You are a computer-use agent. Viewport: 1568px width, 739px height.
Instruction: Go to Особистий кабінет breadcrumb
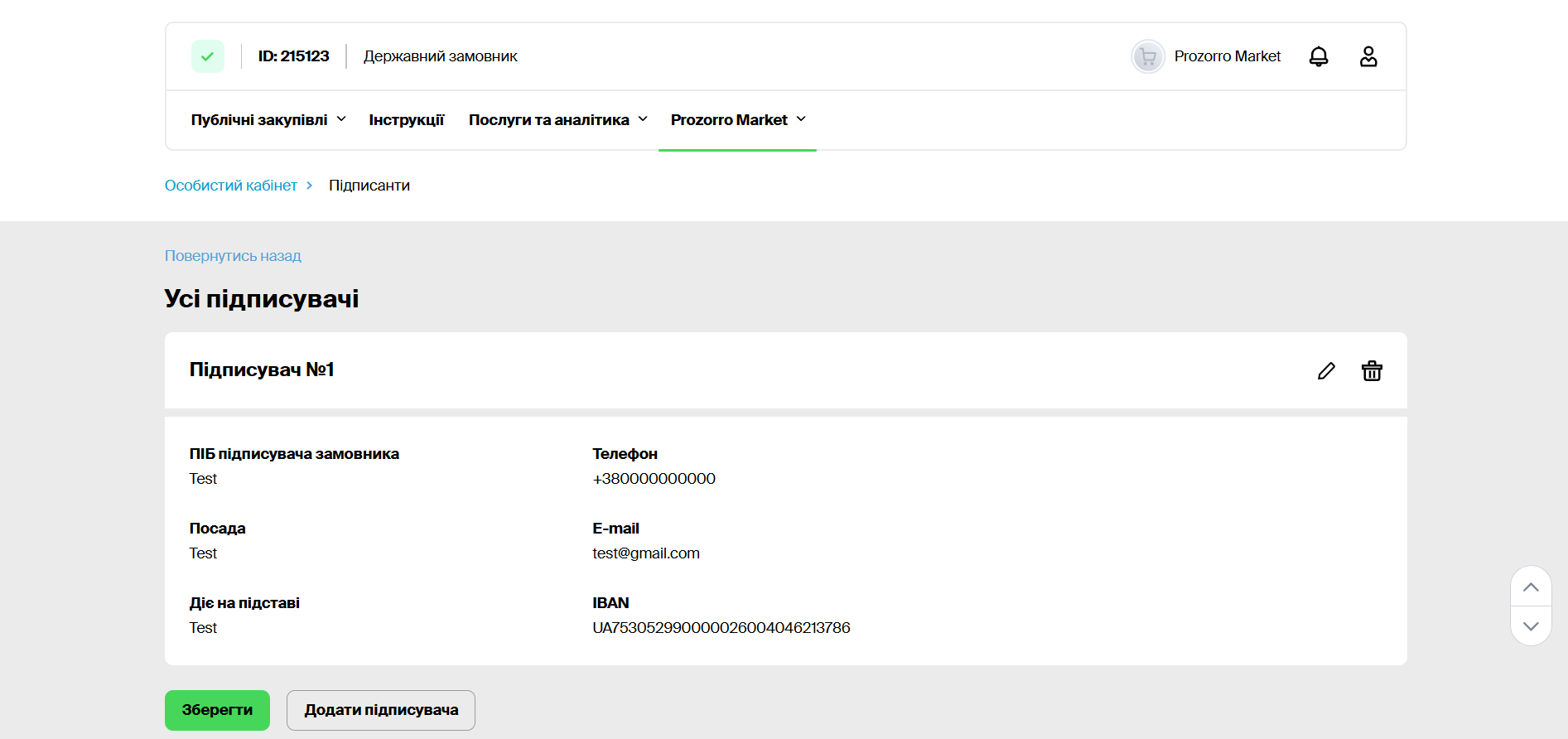click(x=230, y=186)
